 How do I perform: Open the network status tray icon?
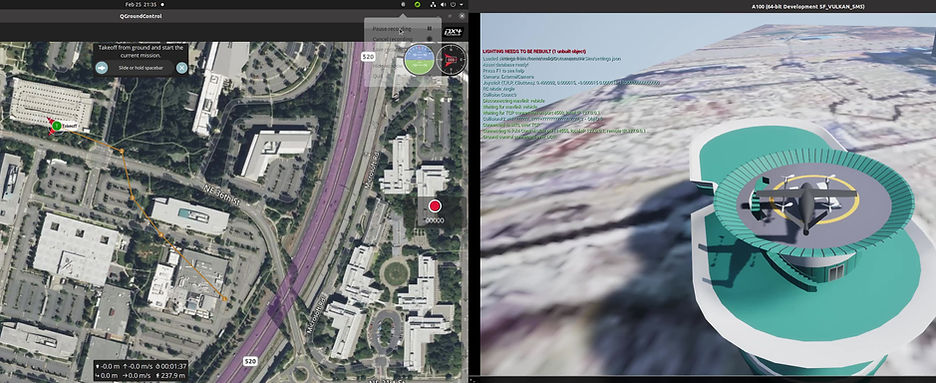434,5
